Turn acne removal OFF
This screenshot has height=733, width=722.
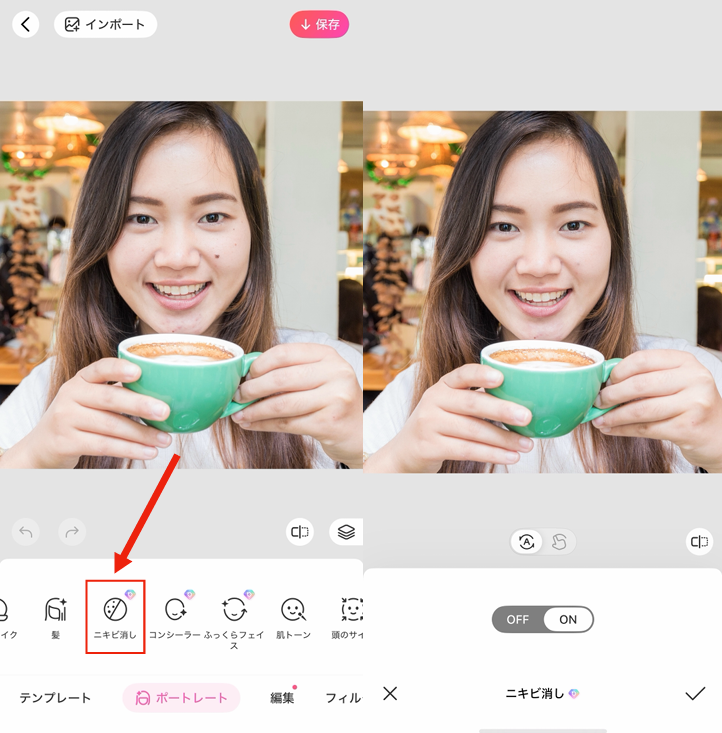pos(518,619)
